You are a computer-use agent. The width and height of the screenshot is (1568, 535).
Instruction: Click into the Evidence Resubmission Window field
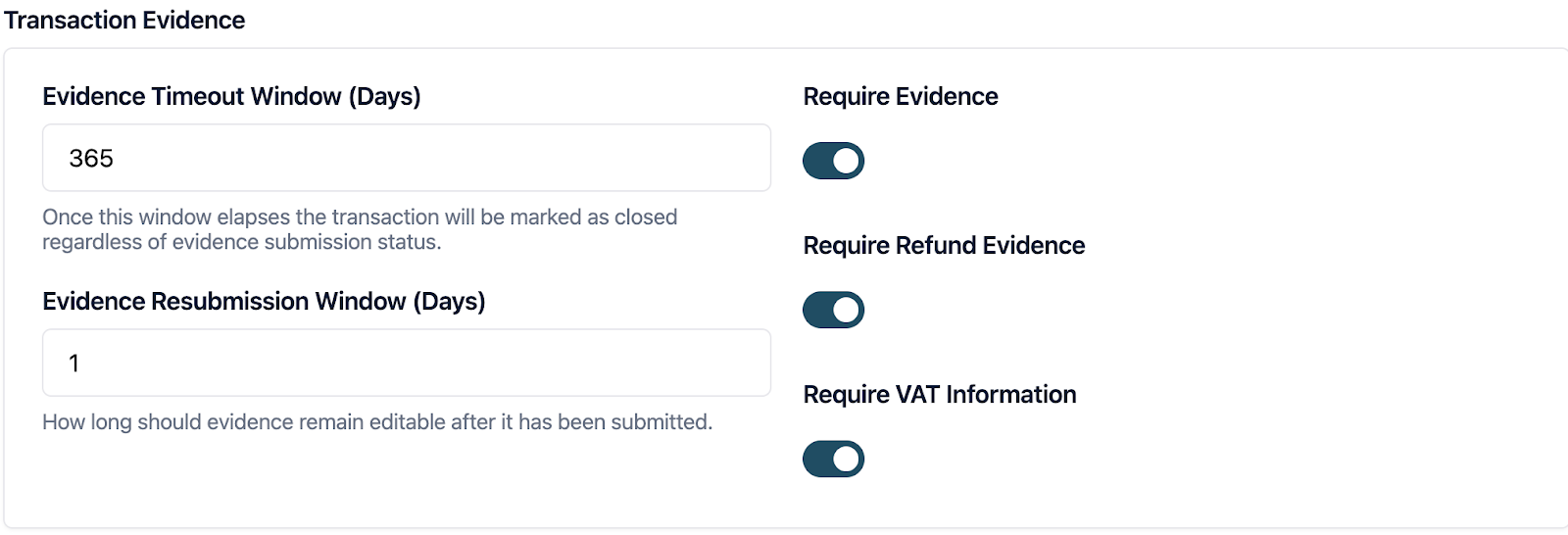406,363
